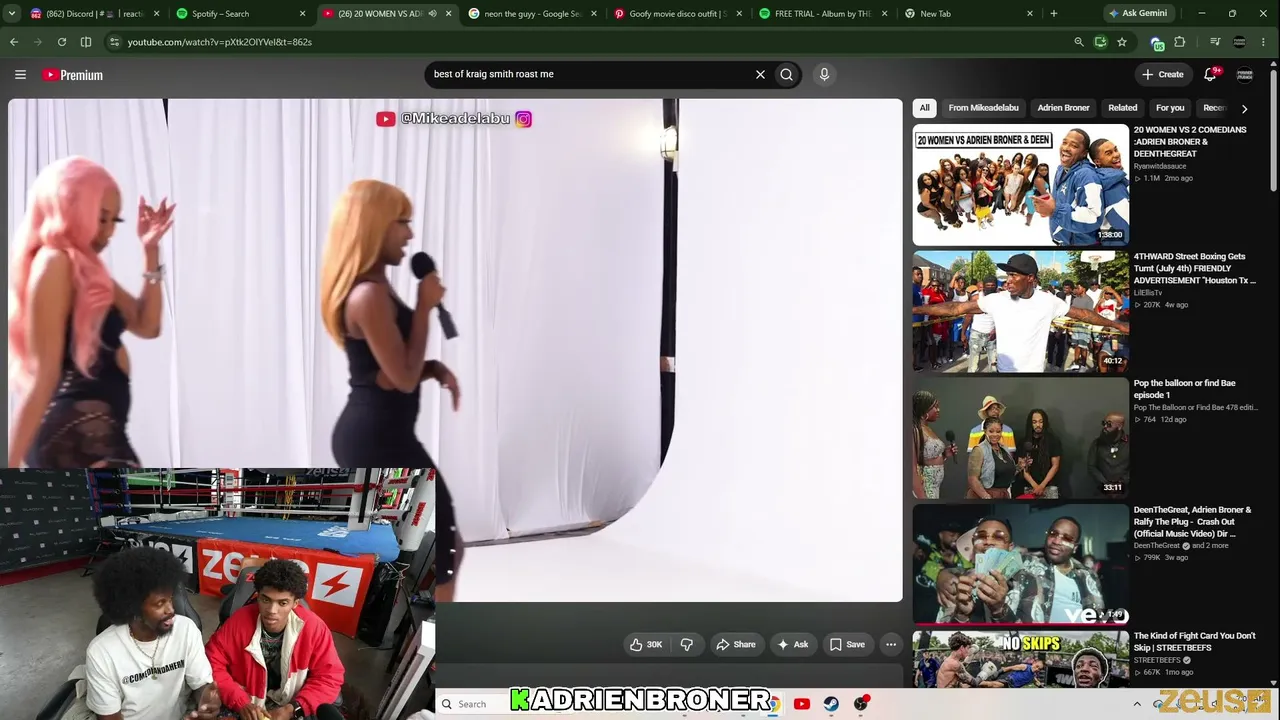View site information icon in address bar

click(114, 42)
